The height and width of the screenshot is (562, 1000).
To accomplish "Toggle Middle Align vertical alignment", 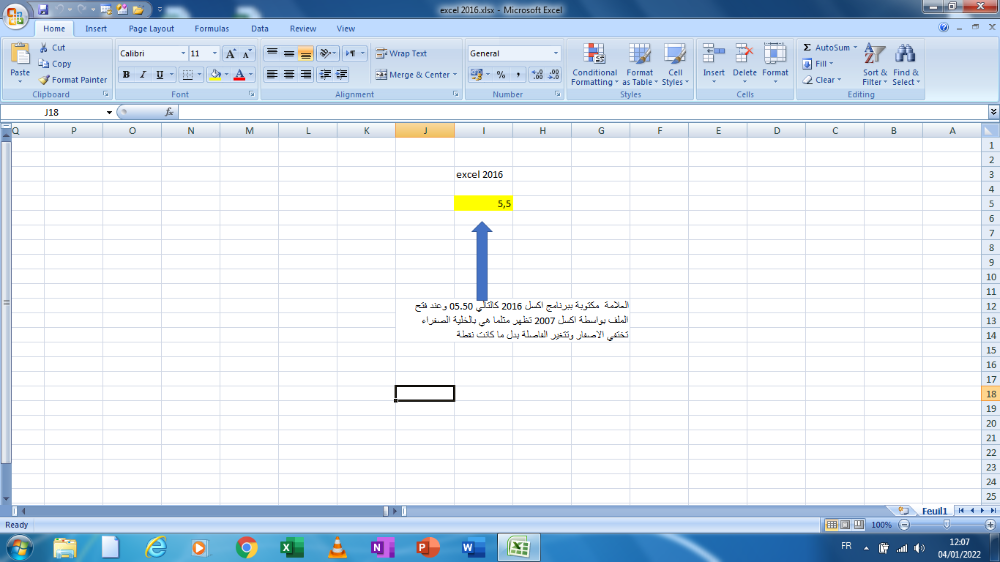I will (x=289, y=54).
